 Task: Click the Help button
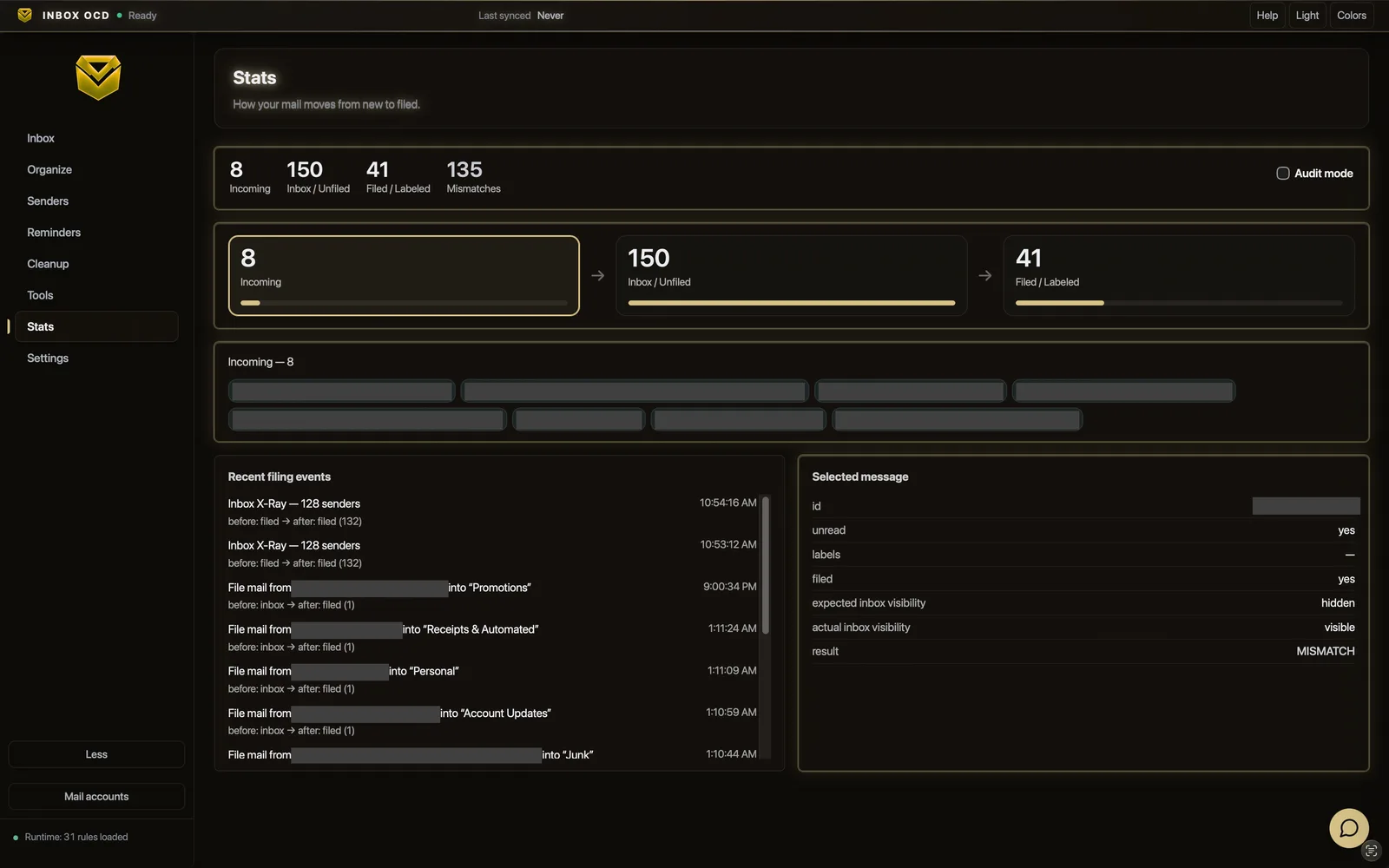click(1267, 15)
